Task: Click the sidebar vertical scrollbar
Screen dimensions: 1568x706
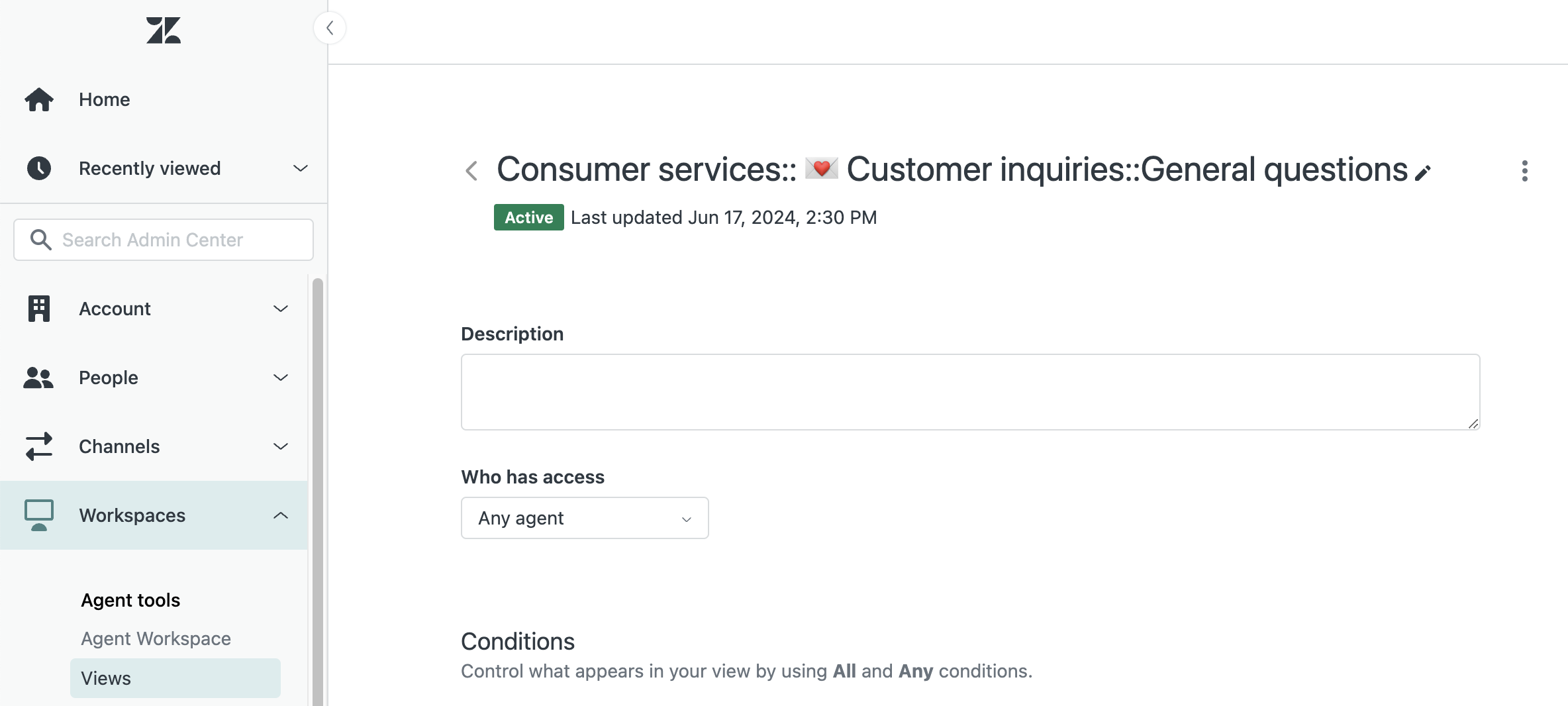Action: [x=318, y=490]
